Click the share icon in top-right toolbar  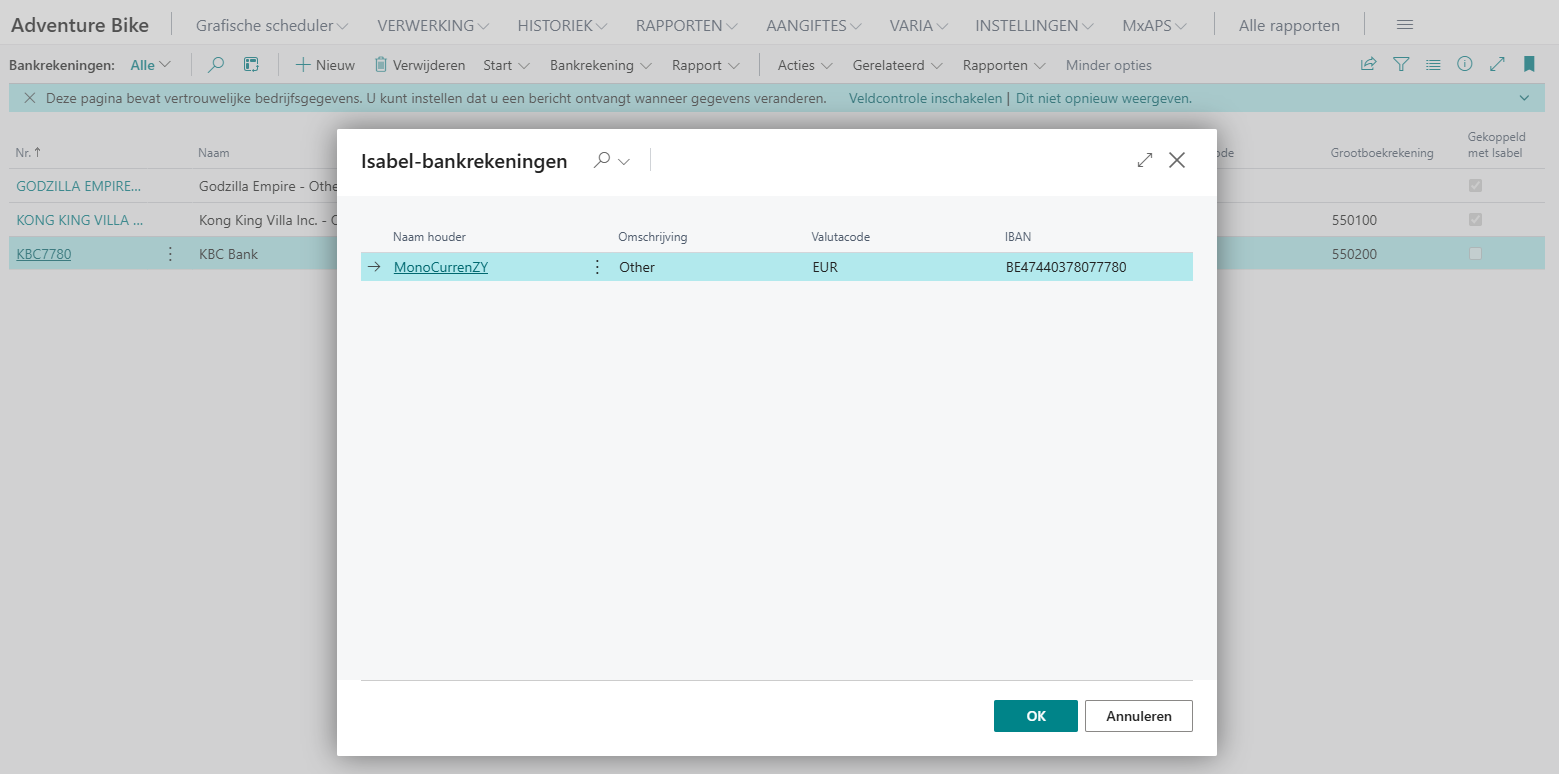(x=1368, y=65)
